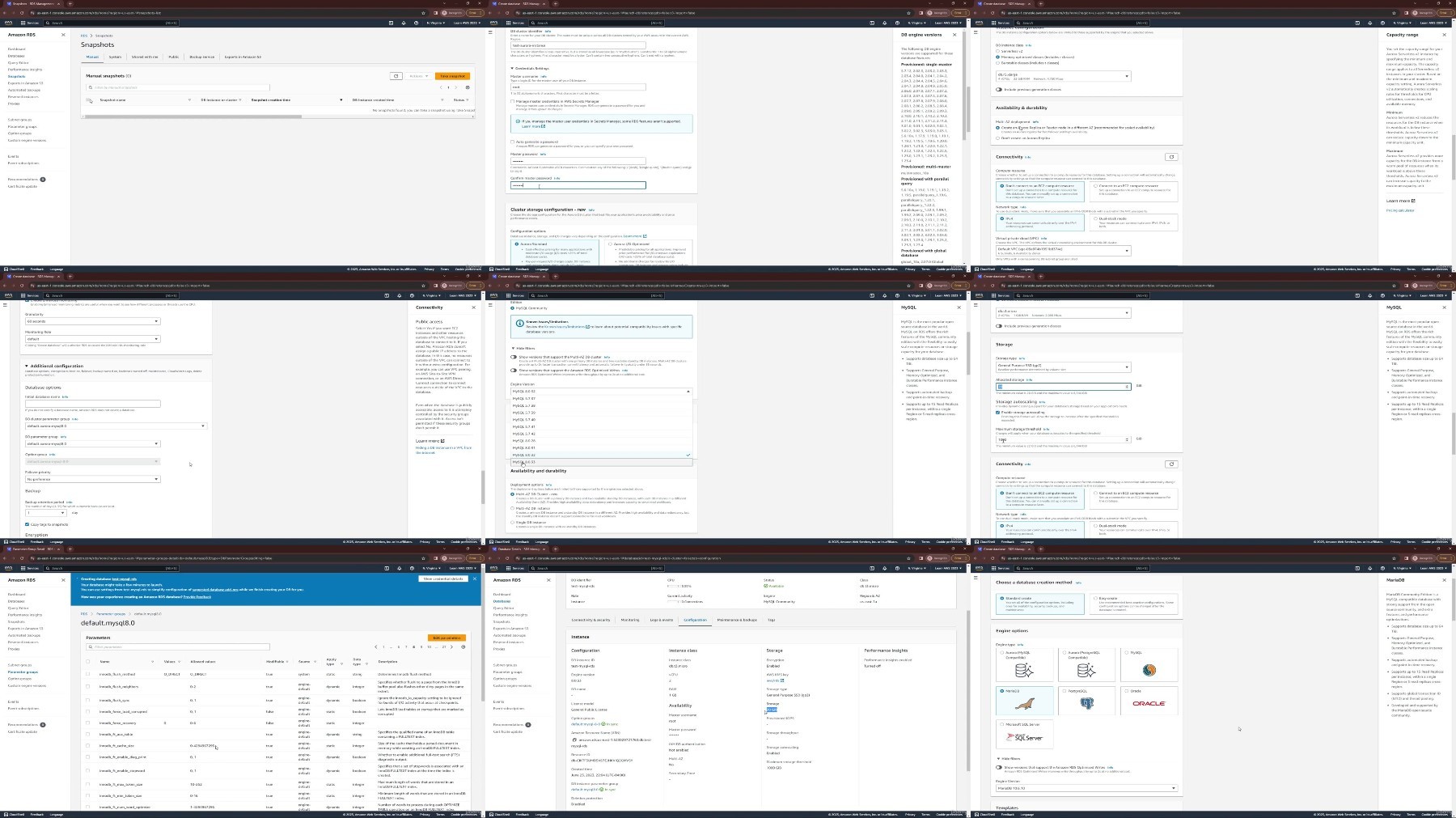Refresh Connectivity section on Capacity range screen
The width and height of the screenshot is (1456, 818).
(x=1170, y=157)
